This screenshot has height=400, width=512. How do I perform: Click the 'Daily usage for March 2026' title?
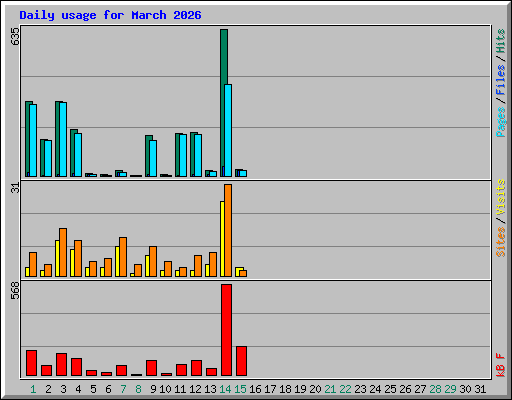click(x=110, y=15)
